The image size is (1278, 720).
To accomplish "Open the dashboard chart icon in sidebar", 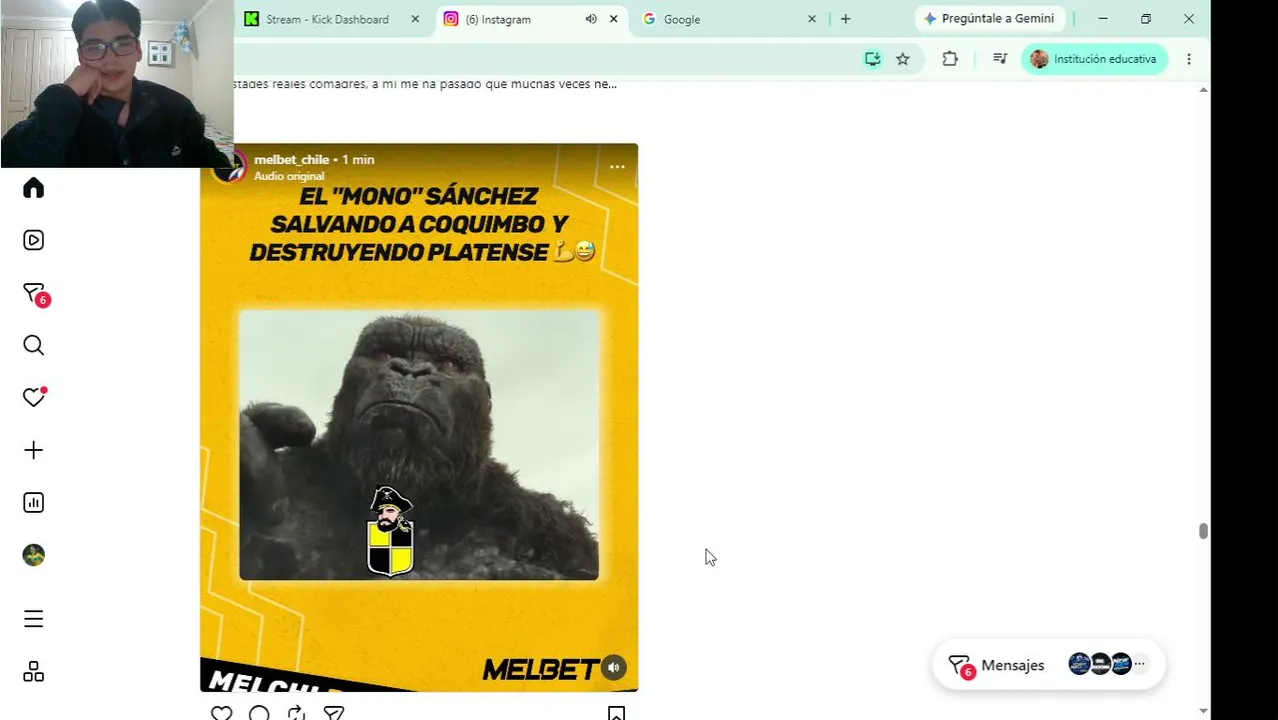I will point(33,503).
